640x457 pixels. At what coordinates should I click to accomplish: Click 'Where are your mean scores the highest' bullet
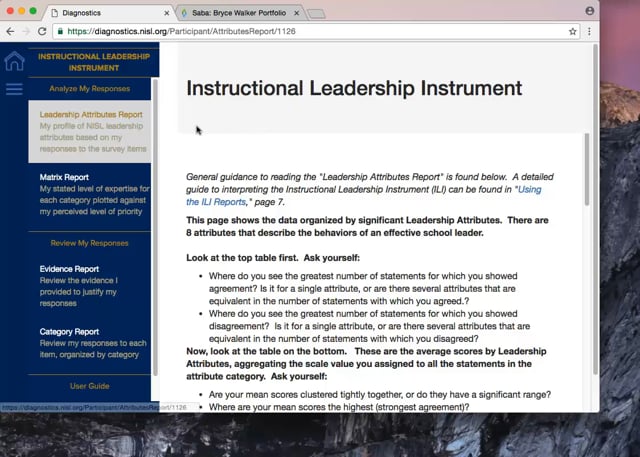tap(339, 407)
